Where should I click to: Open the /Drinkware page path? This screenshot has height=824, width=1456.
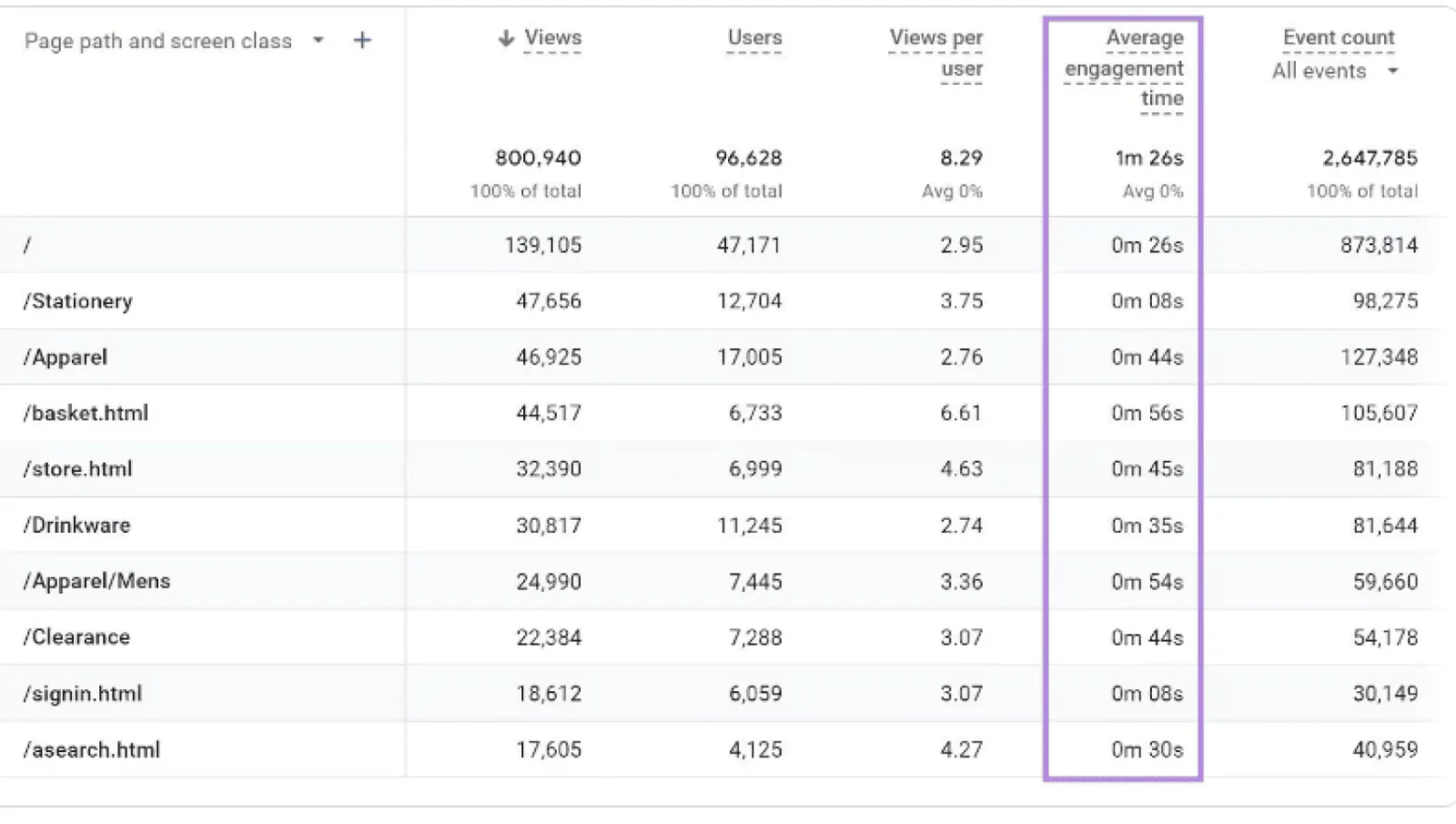(x=76, y=524)
